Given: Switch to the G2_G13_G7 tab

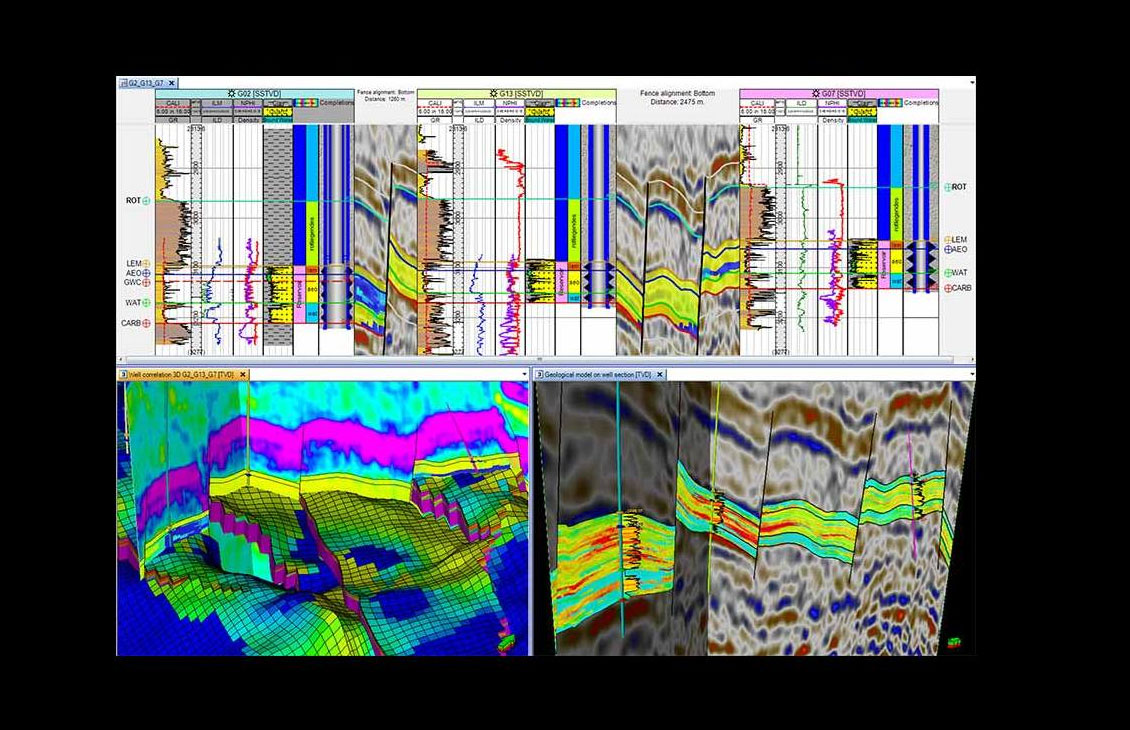Looking at the screenshot, I should click(x=142, y=83).
